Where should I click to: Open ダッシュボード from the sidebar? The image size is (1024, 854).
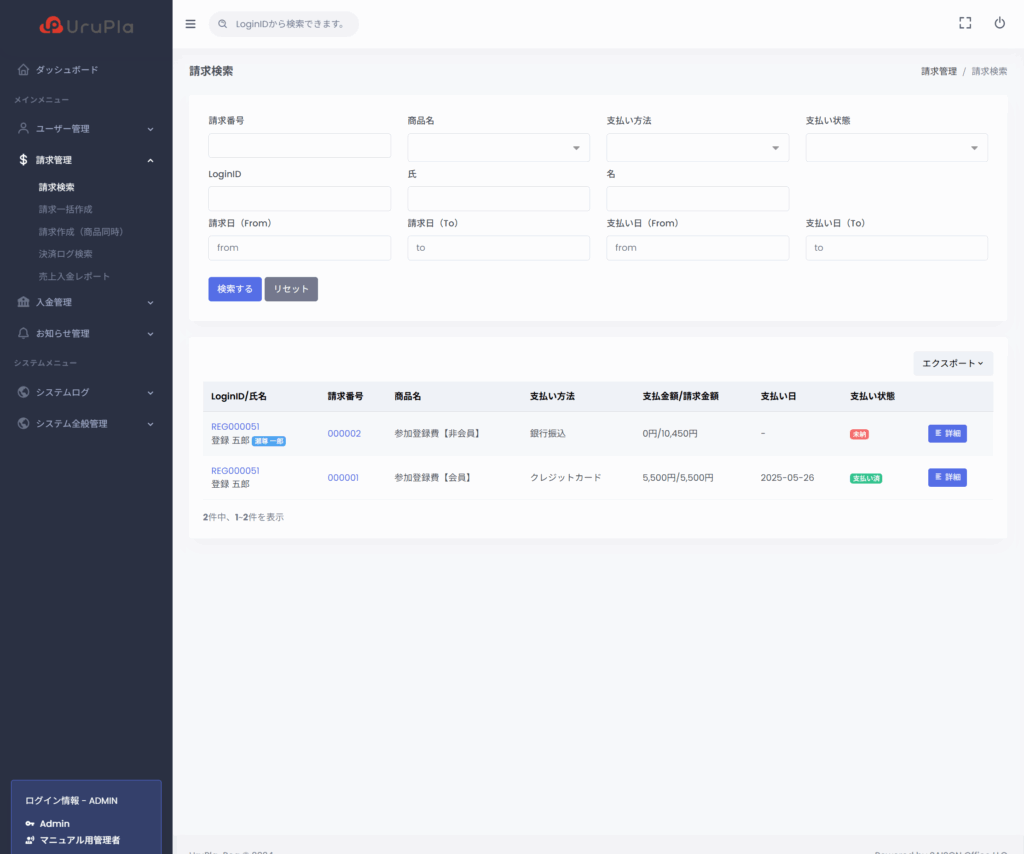(x=67, y=70)
